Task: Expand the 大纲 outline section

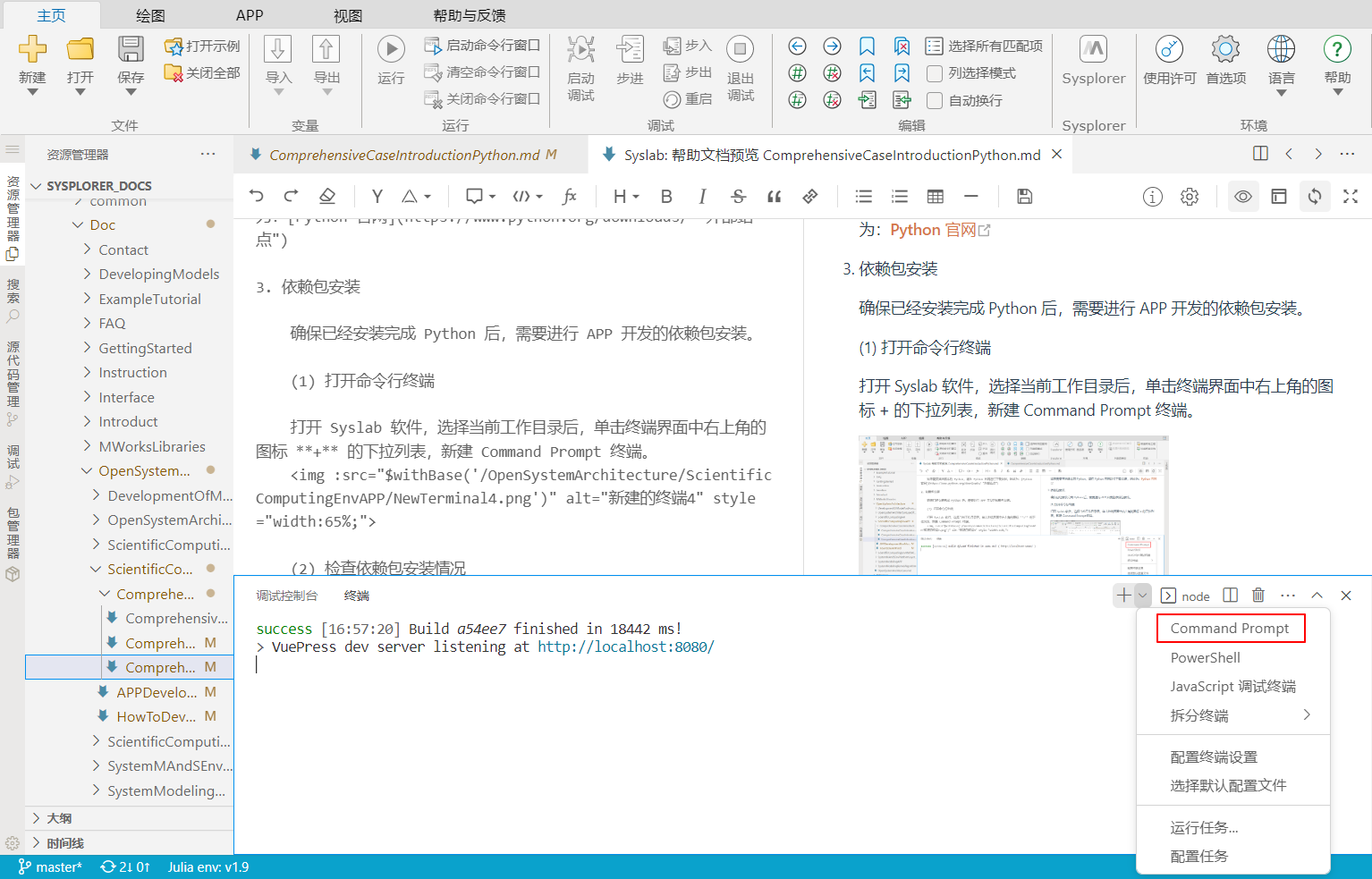Action: [59, 818]
